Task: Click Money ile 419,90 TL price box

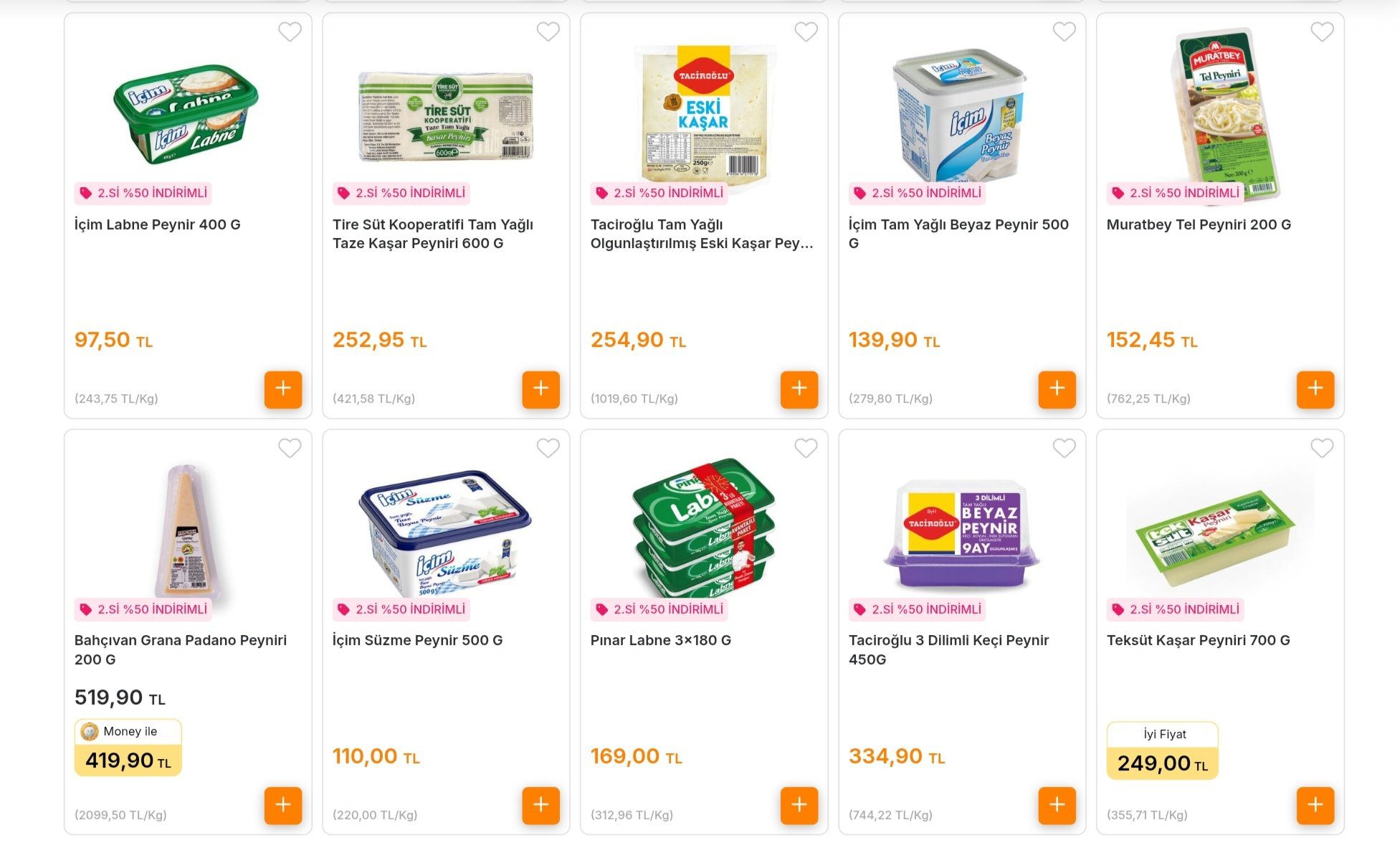Action: tap(128, 748)
